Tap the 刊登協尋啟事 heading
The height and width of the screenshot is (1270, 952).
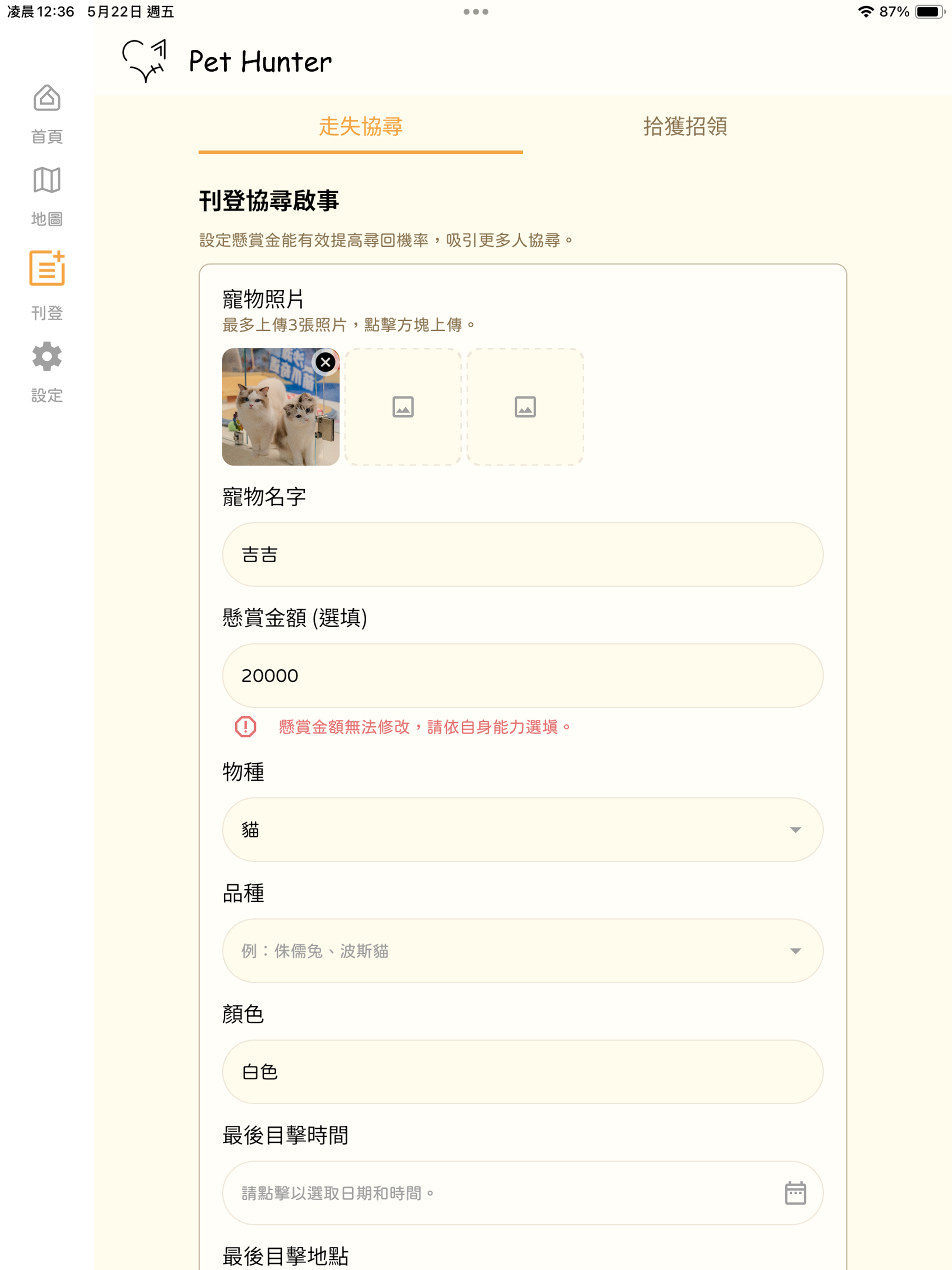[x=269, y=200]
